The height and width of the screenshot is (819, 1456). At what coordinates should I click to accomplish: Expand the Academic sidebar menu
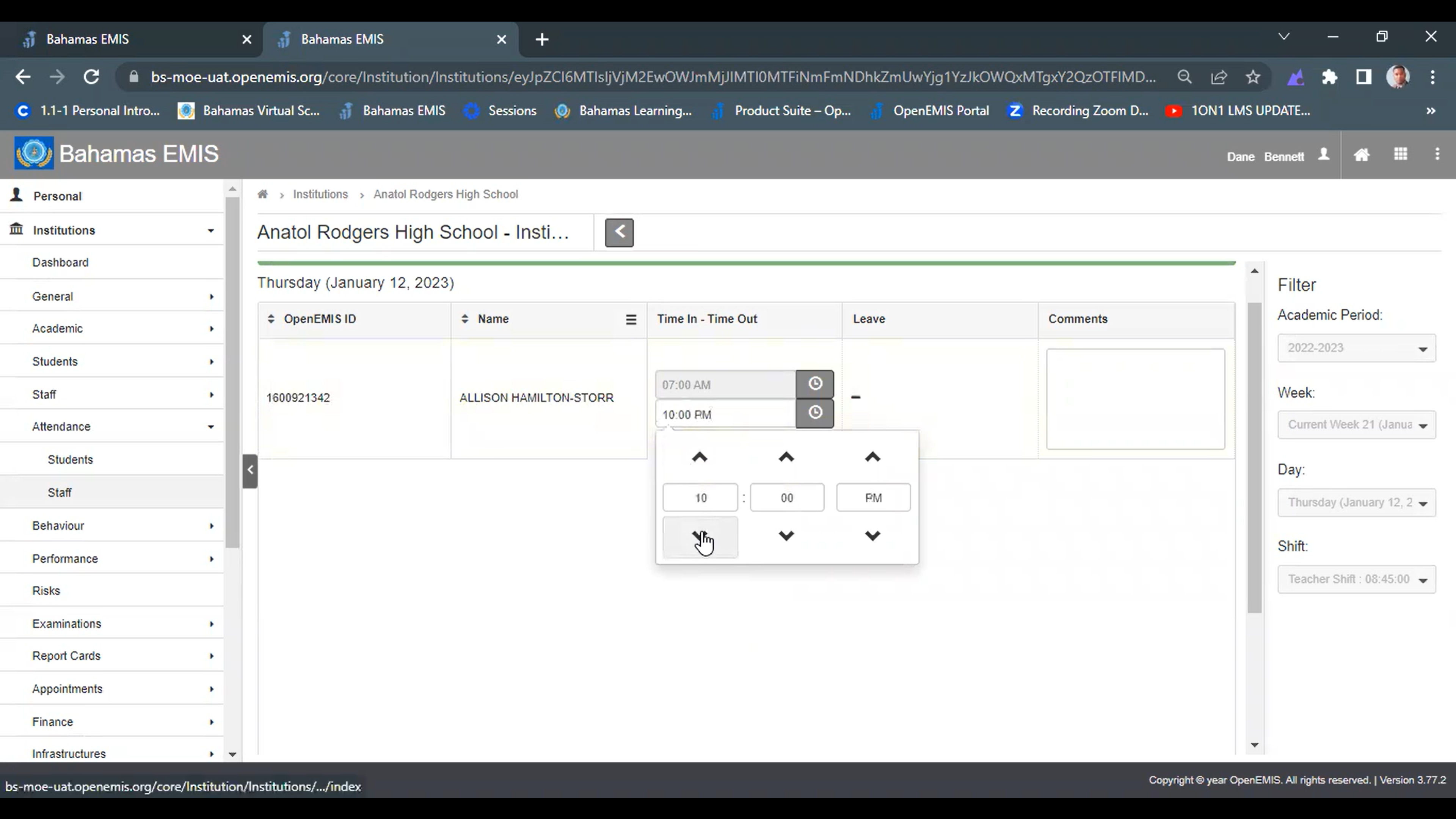[x=112, y=328]
